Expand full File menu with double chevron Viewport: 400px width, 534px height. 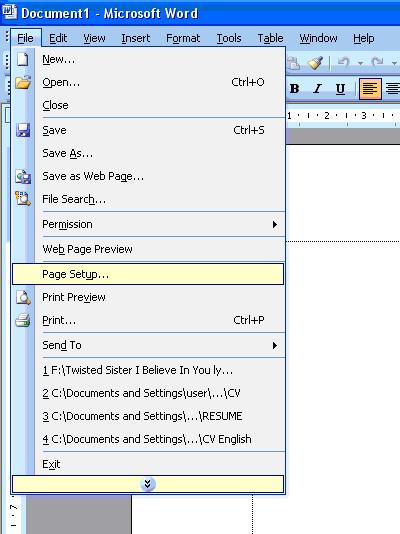pyautogui.click(x=148, y=484)
